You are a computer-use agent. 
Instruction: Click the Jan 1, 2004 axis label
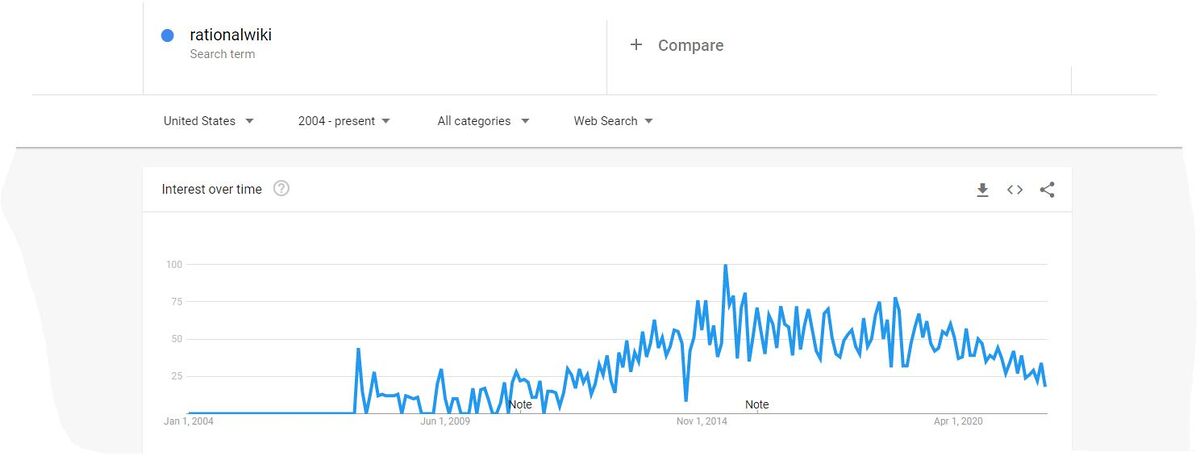(189, 422)
